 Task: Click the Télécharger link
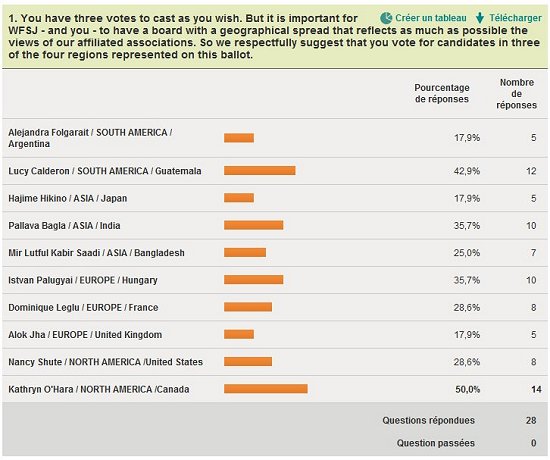(515, 18)
